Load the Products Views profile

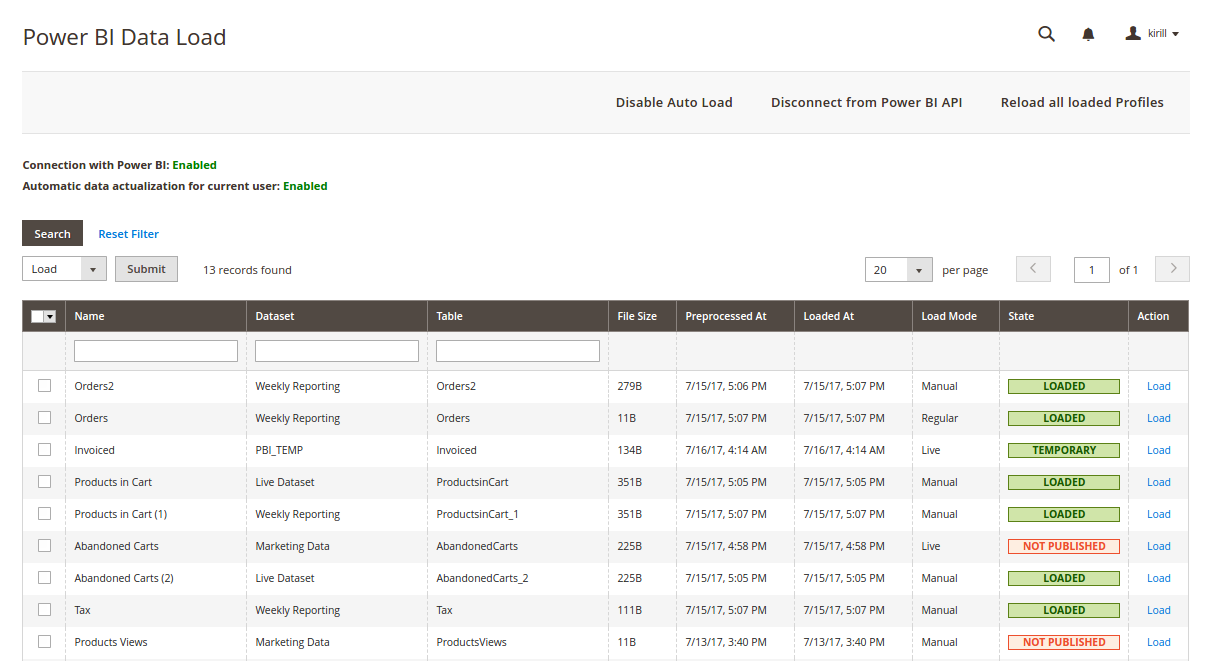click(x=1159, y=642)
